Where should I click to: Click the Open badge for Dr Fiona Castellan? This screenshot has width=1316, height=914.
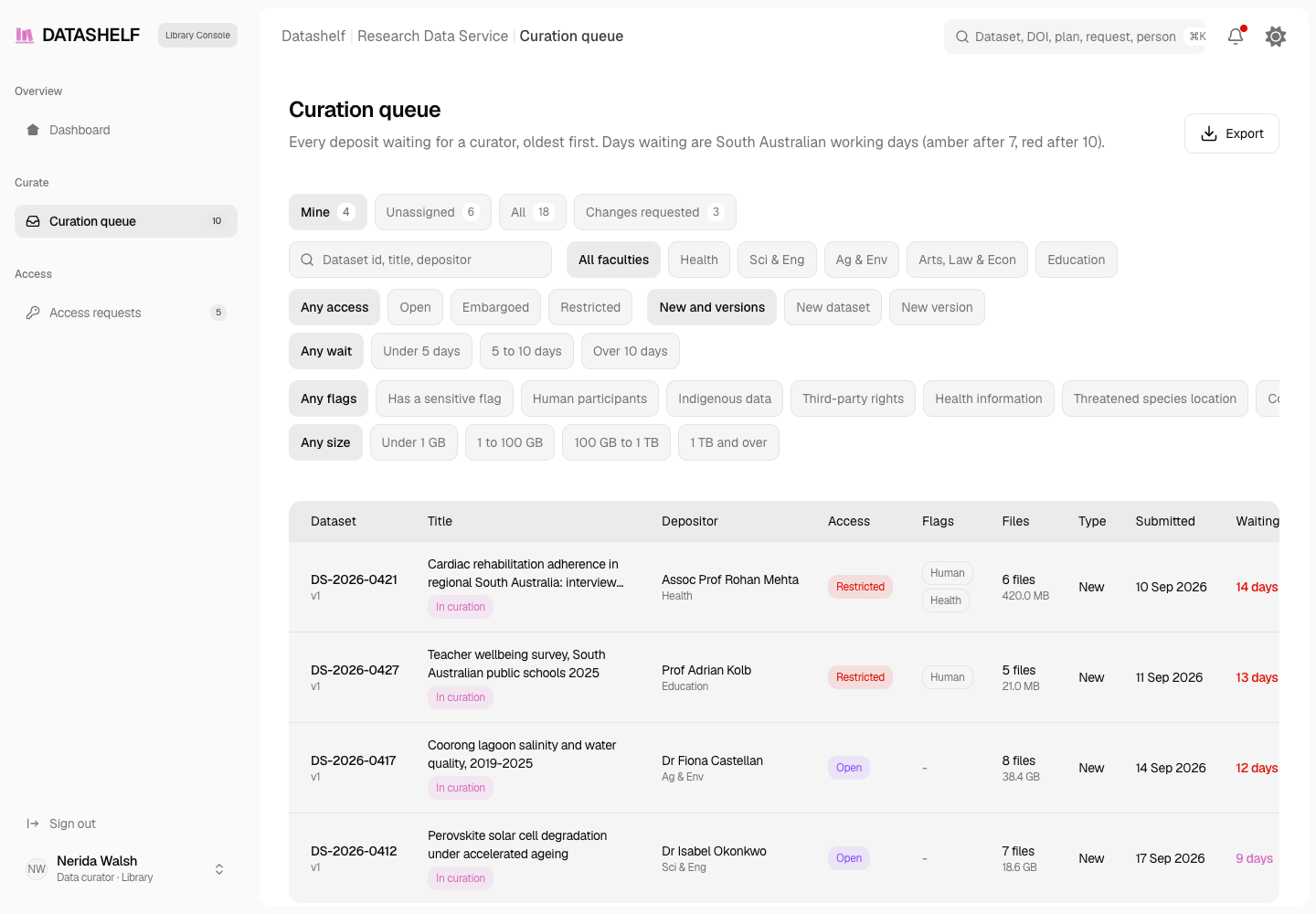click(849, 768)
